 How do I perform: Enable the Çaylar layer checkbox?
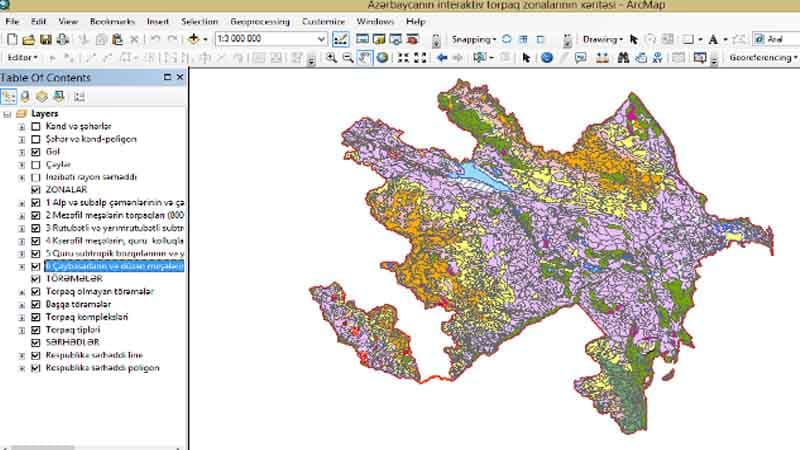point(36,164)
